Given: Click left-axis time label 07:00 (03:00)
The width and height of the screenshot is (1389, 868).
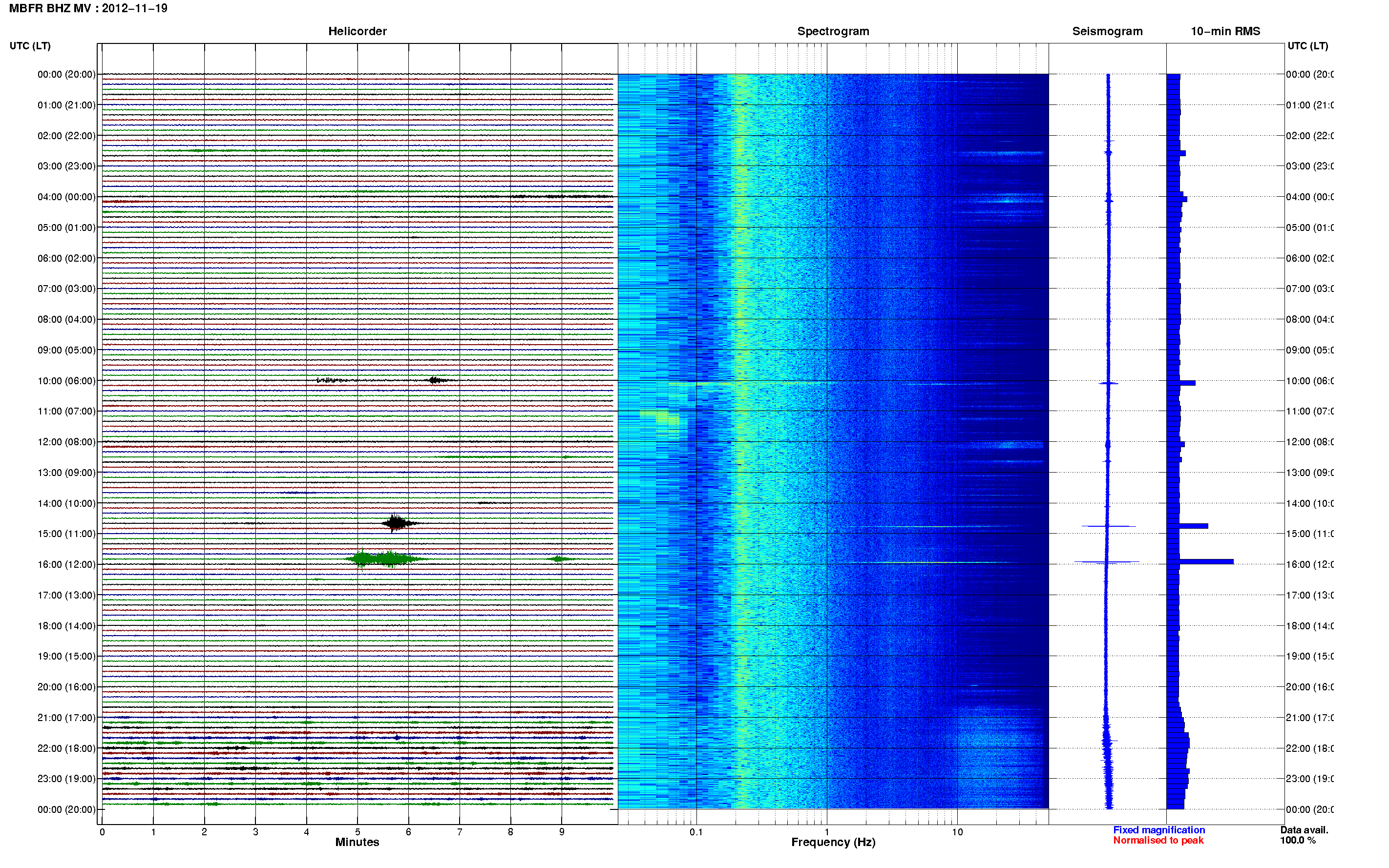Looking at the screenshot, I should [x=66, y=289].
